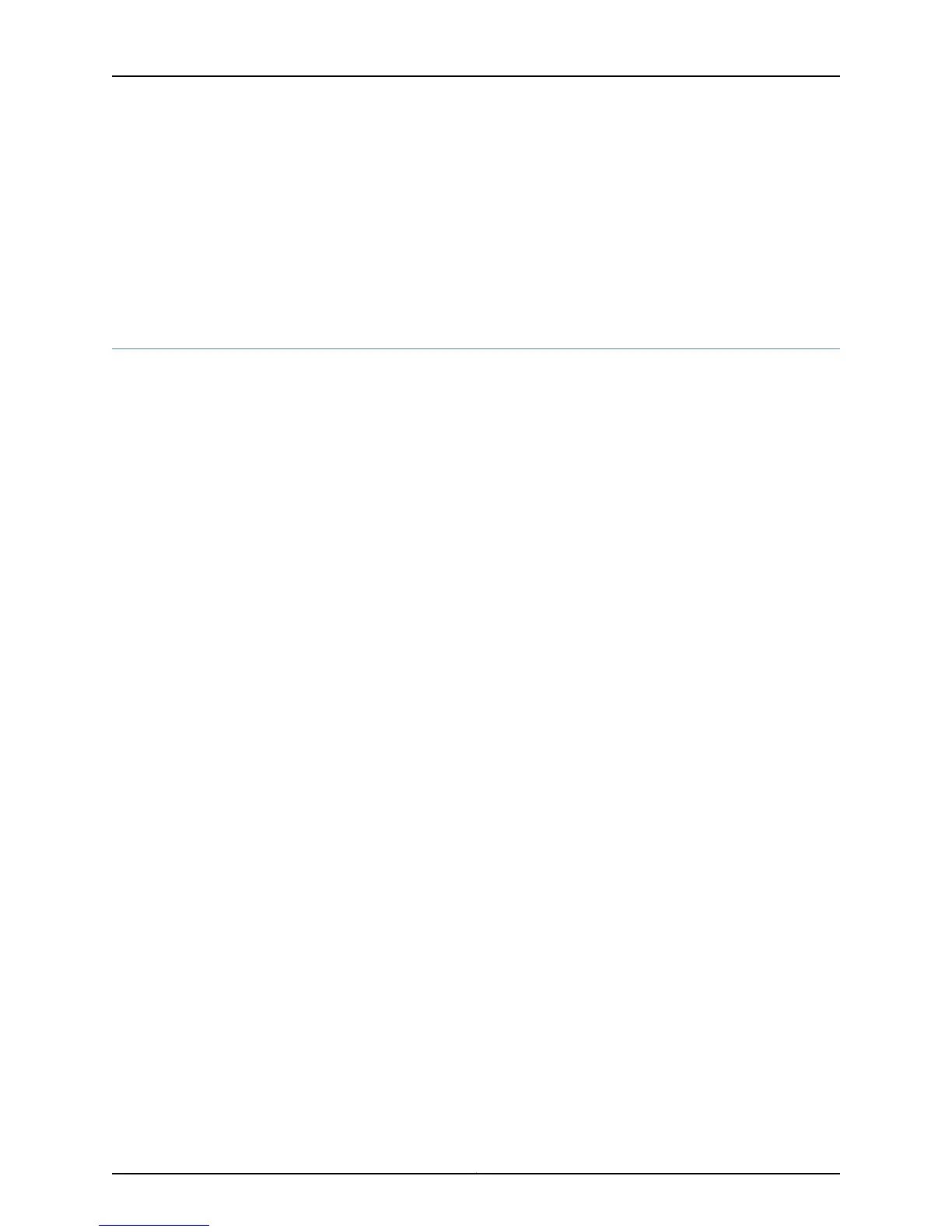Click the black header rule at page top
Image resolution: width=952 pixels, height=1232 pixels.
(x=476, y=76)
